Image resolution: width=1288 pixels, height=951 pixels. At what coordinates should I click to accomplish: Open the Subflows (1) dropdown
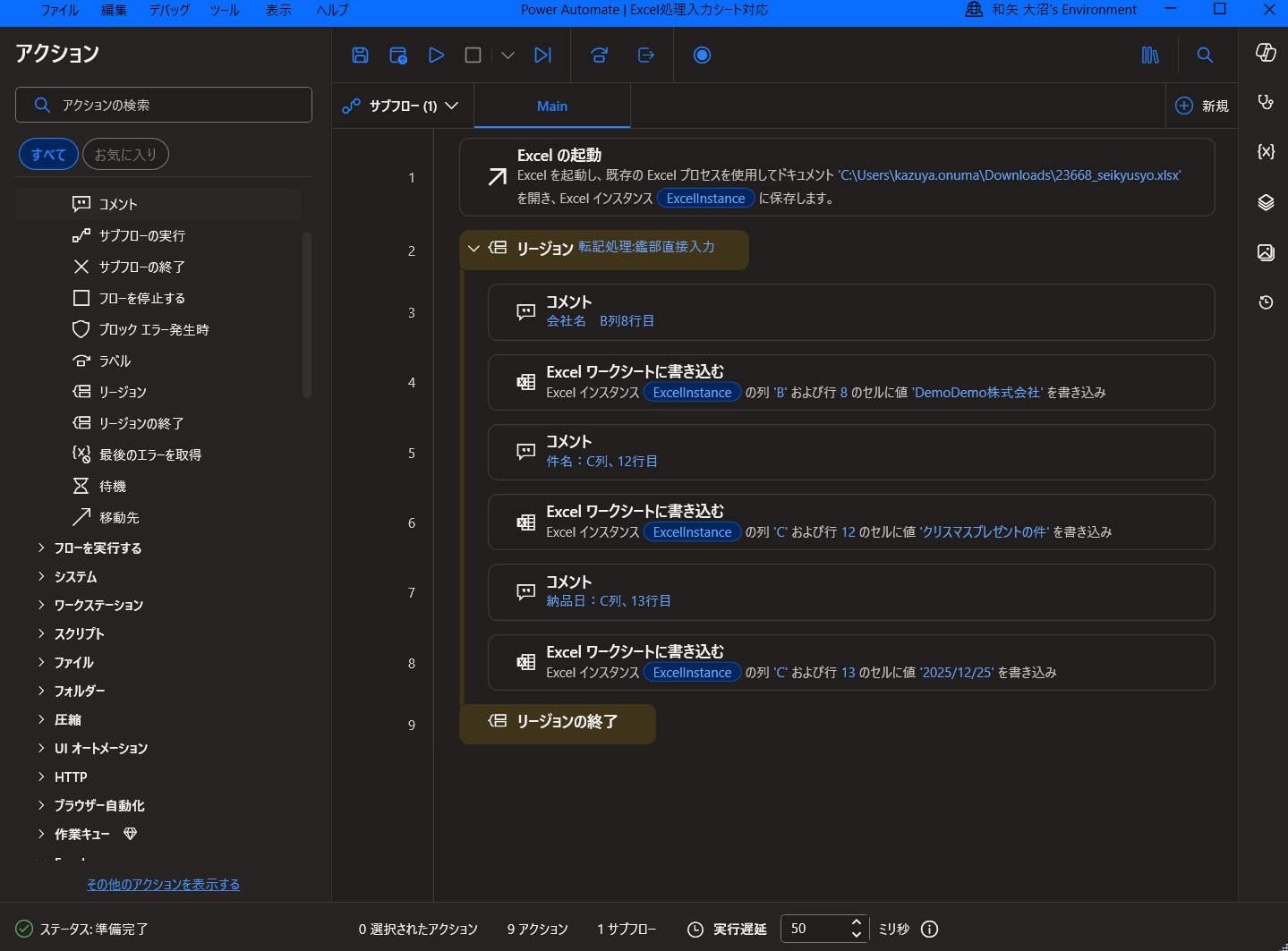402,106
